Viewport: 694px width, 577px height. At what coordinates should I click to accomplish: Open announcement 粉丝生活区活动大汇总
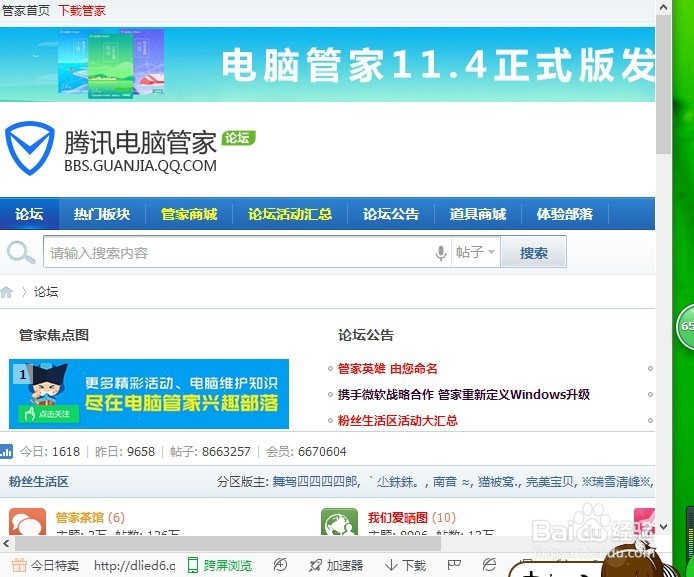click(397, 420)
